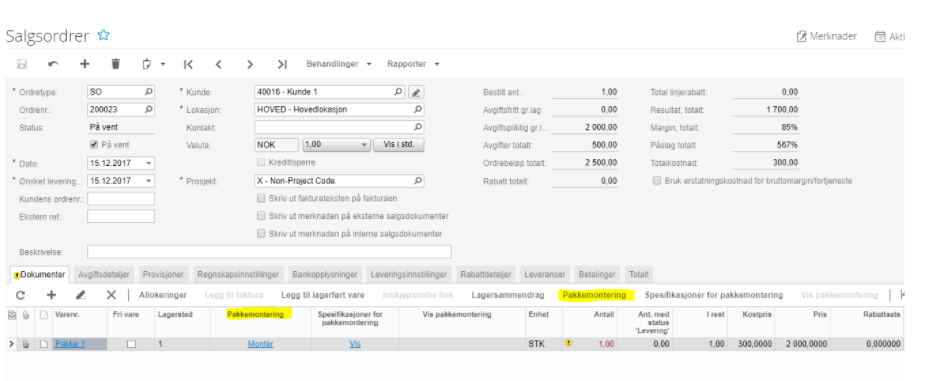Expand the Pakke 1 row arrow

(11, 344)
